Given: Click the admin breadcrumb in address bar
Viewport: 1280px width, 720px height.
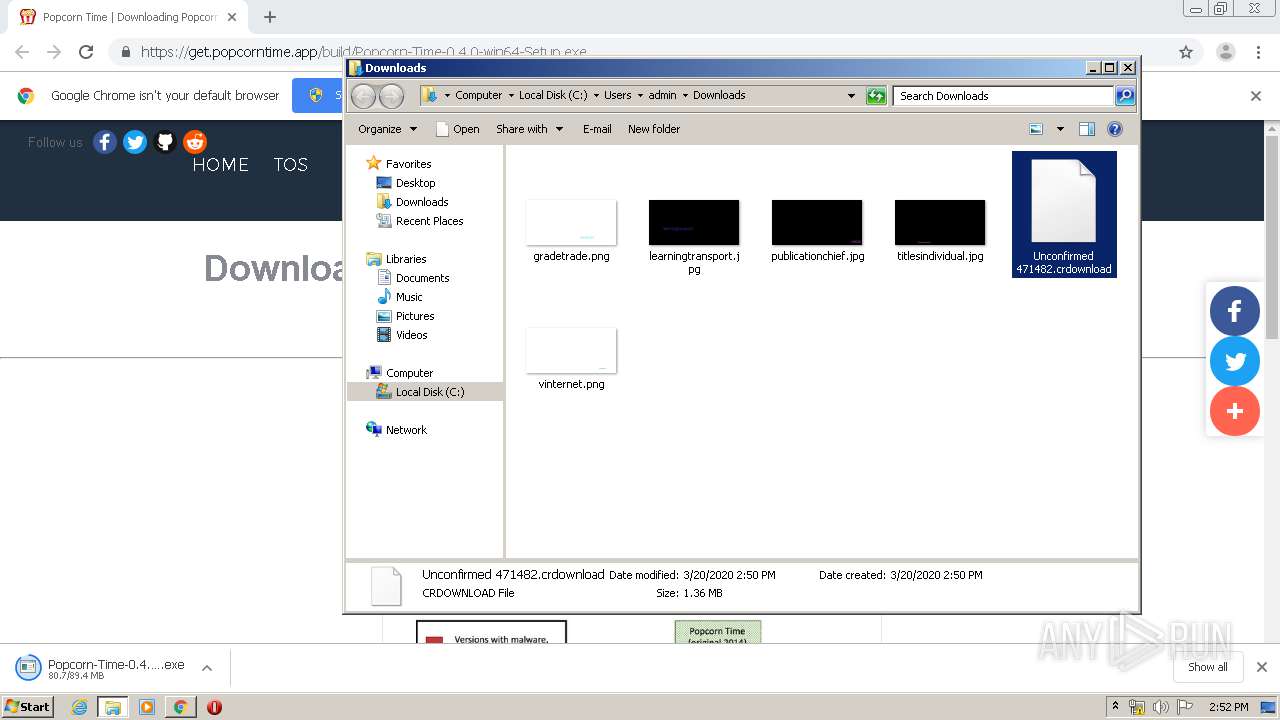Looking at the screenshot, I should click(x=662, y=96).
